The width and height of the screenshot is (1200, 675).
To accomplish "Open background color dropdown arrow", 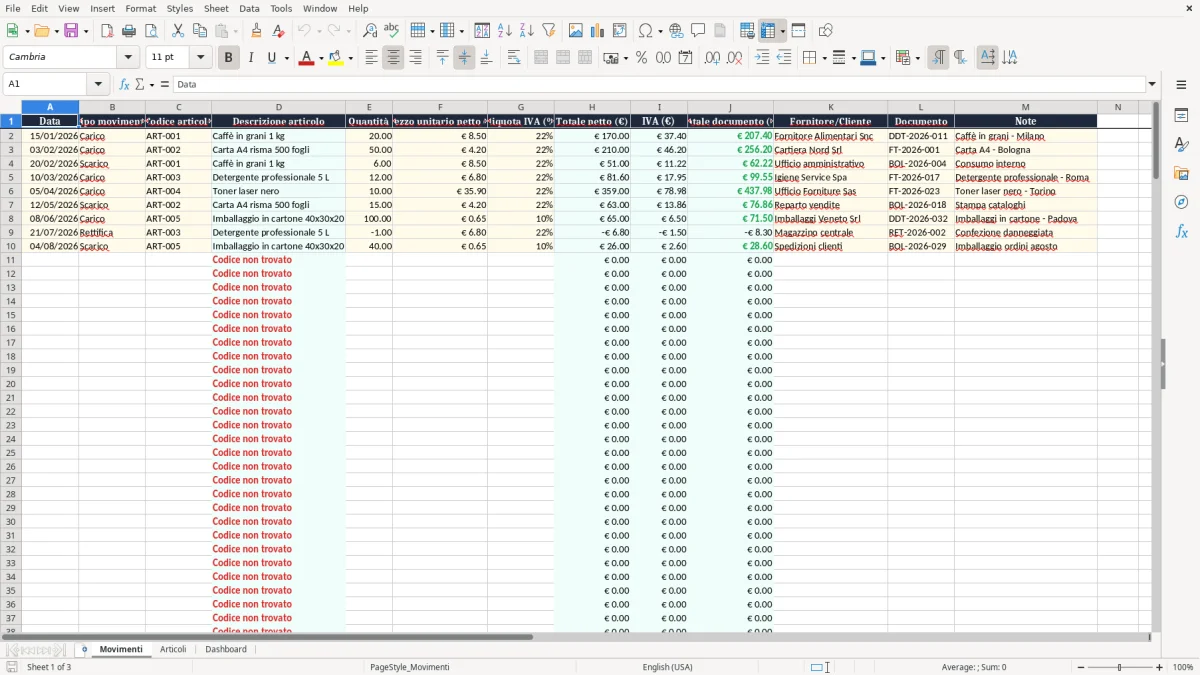I will 351,58.
